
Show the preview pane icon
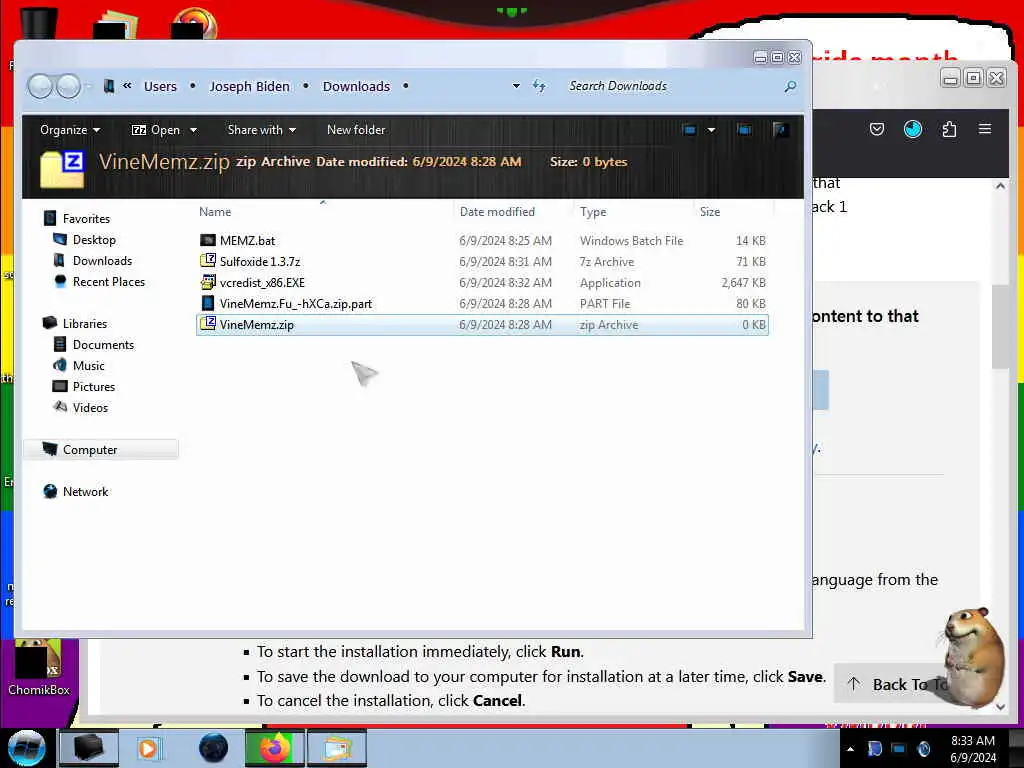(x=744, y=130)
